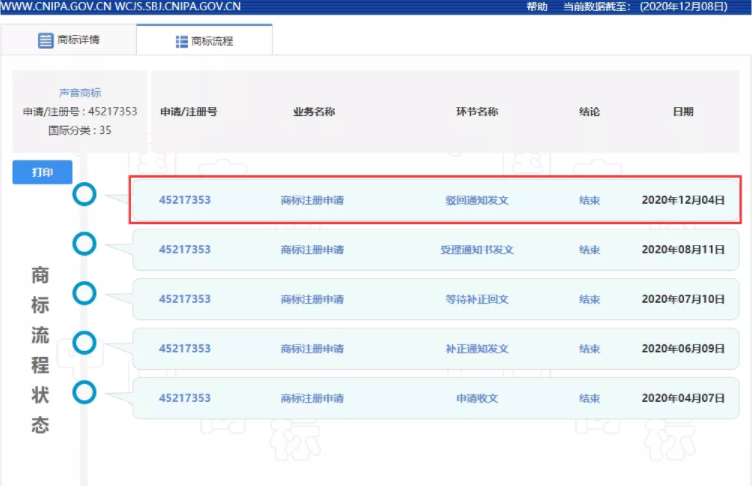Click 驳回通知发文 step name
Screen dimensions: 752x496
click(x=477, y=201)
